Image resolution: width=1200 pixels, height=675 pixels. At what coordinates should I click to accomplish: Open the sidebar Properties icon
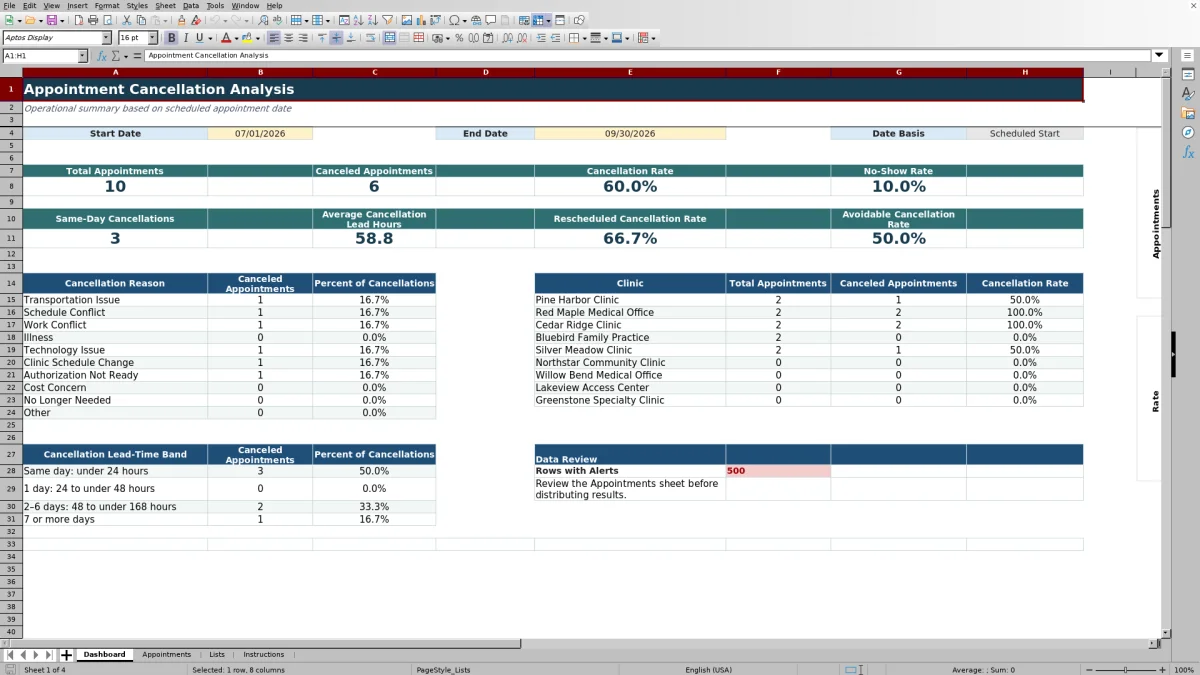coord(1188,74)
